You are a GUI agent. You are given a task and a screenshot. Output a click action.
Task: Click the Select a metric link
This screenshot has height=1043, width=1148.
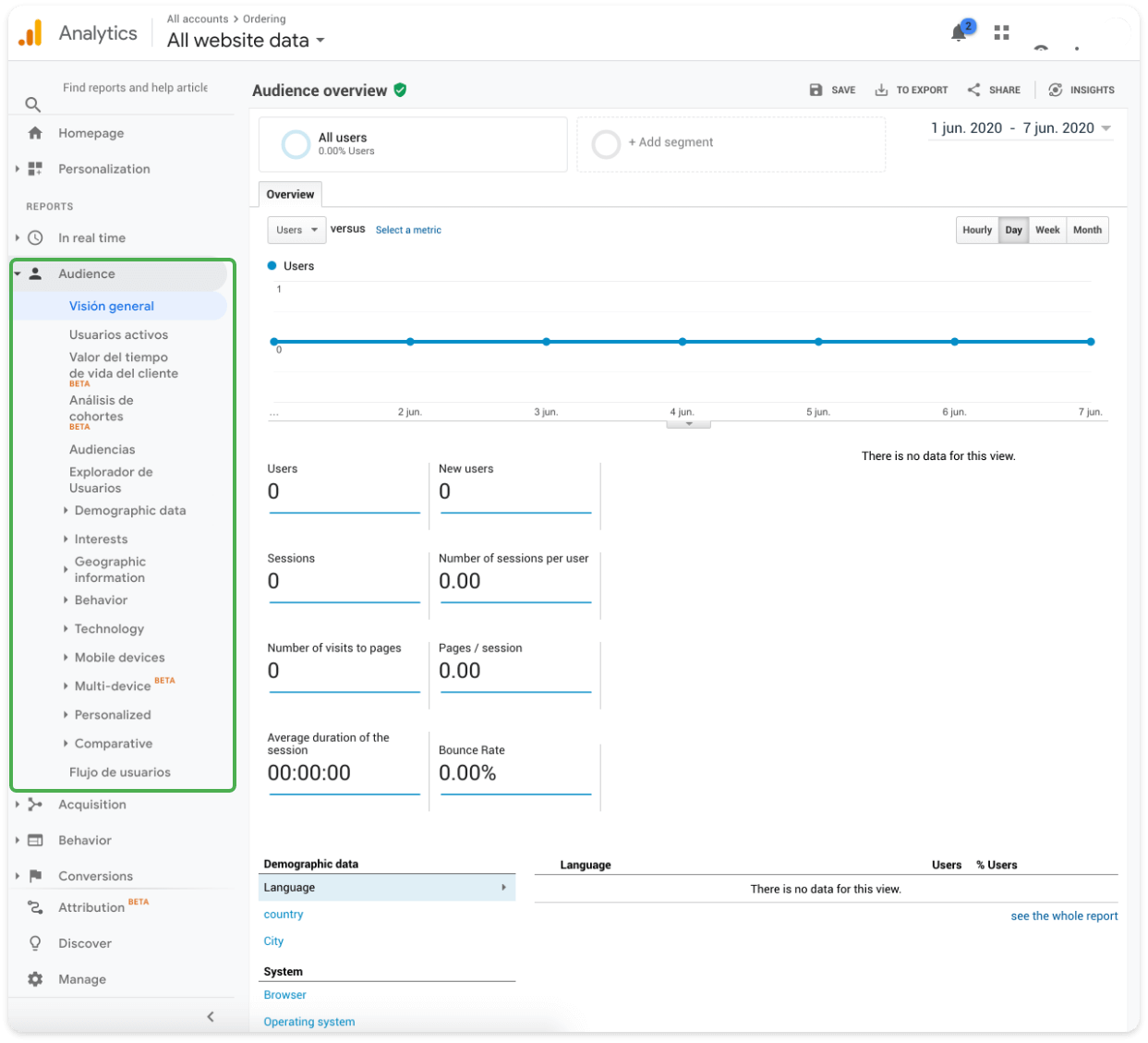408,230
